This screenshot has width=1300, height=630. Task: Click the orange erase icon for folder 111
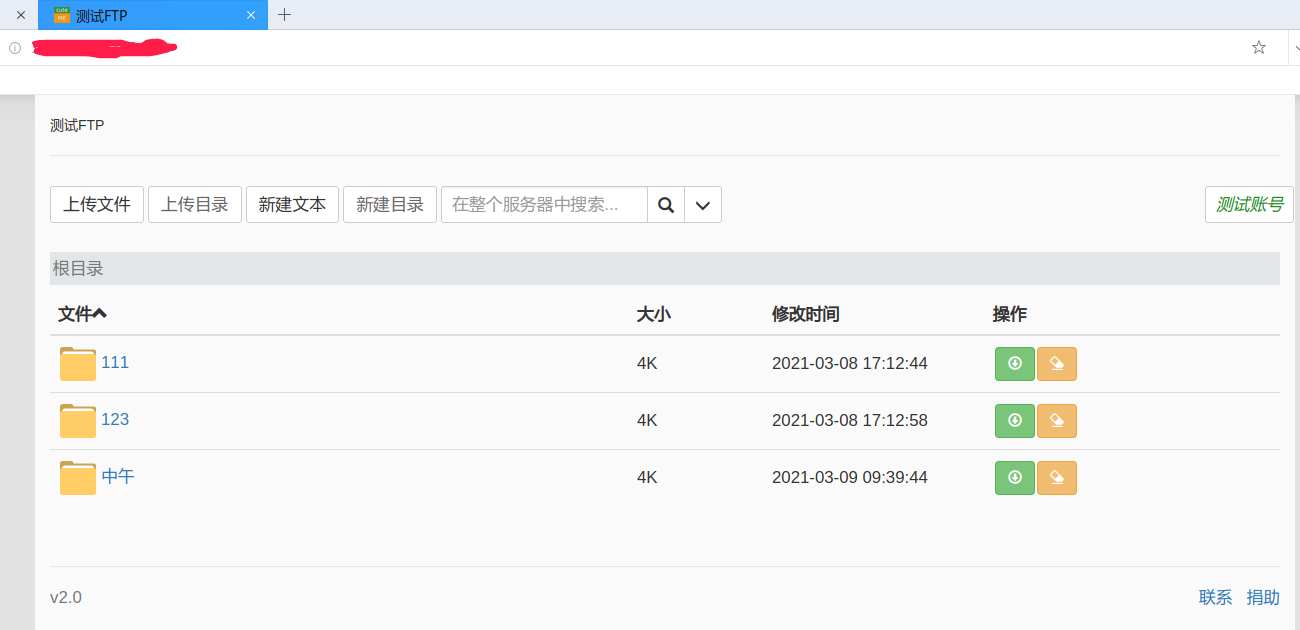[x=1057, y=364]
